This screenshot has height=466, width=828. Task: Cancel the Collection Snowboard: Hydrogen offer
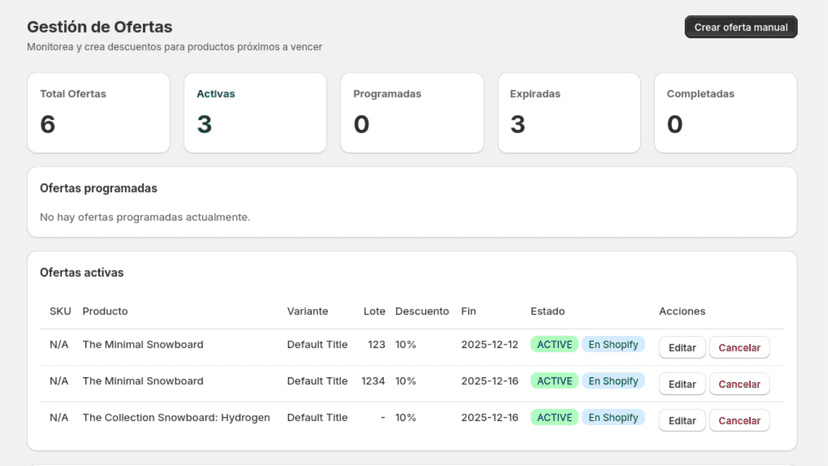click(x=739, y=421)
